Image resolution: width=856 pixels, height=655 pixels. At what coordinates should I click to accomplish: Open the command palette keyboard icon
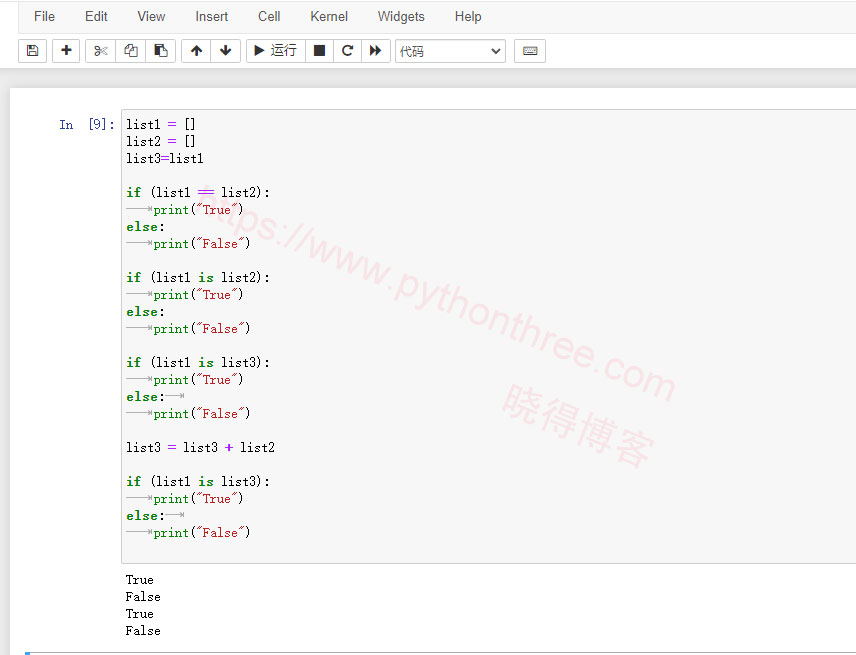[x=530, y=51]
